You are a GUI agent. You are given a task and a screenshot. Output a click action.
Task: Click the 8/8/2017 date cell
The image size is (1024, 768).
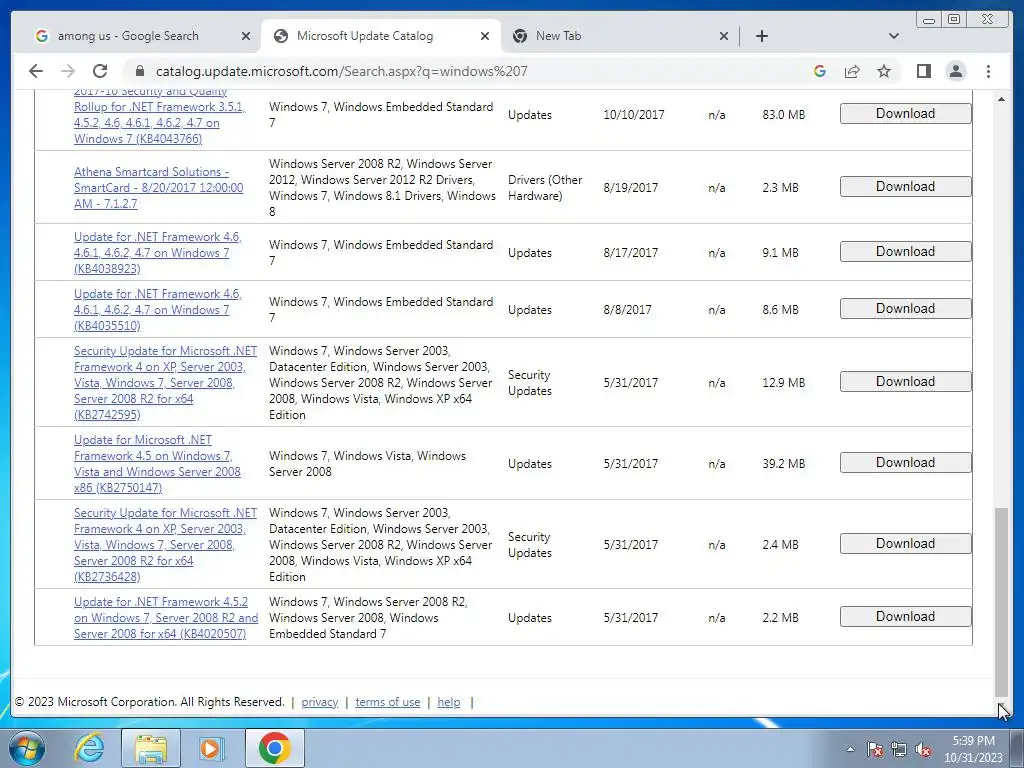627,310
